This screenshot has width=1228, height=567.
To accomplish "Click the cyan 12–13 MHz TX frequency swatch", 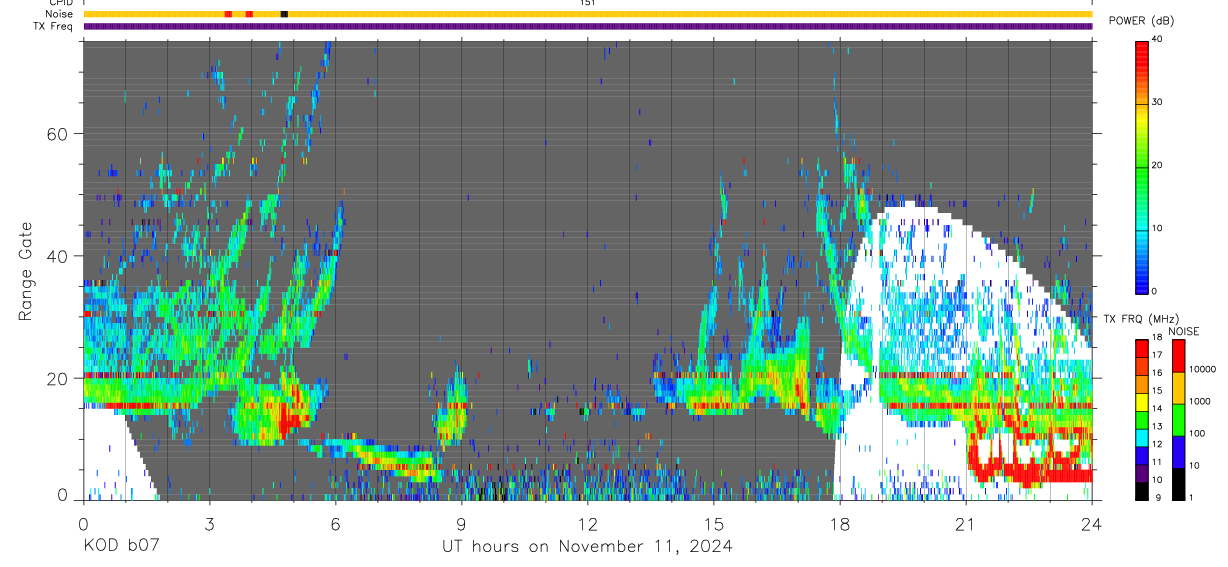I will click(x=1142, y=437).
